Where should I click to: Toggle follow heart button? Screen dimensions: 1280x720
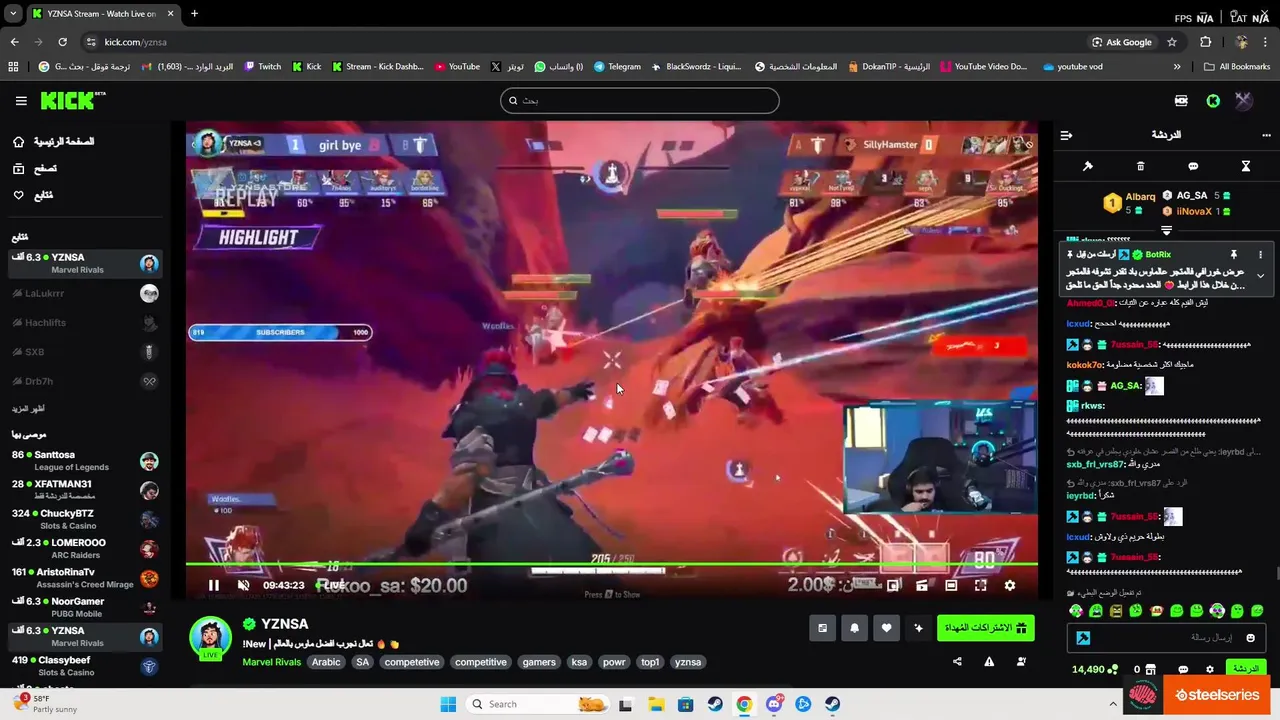[886, 628]
